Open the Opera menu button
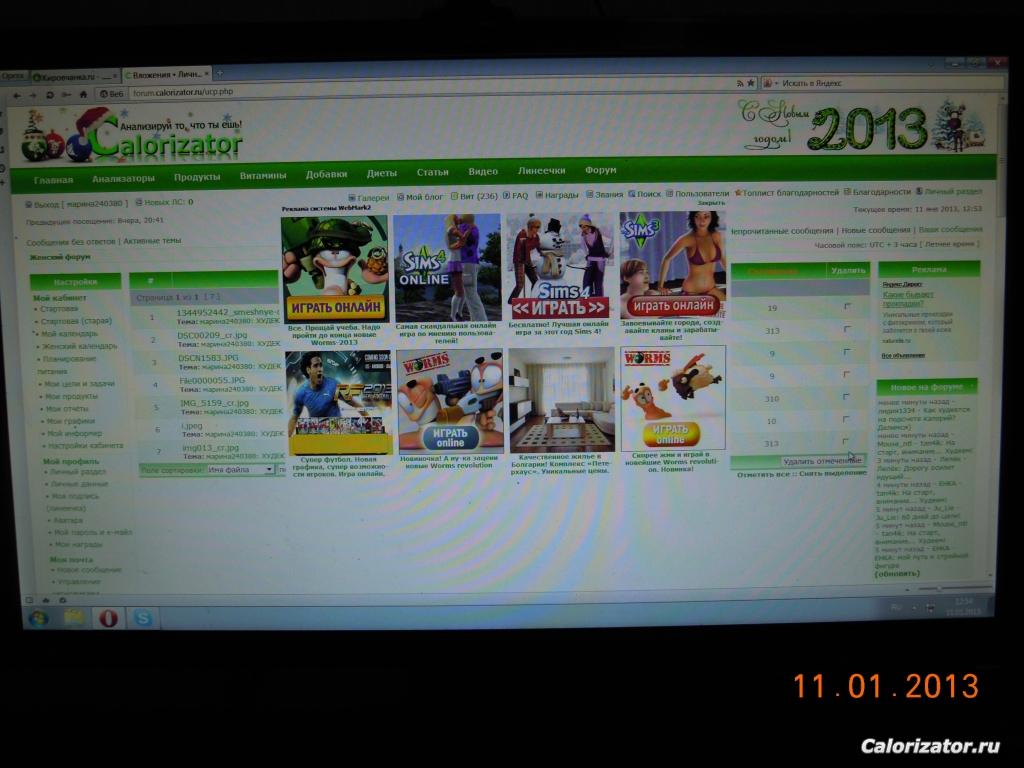The height and width of the screenshot is (768, 1024). click(x=12, y=76)
